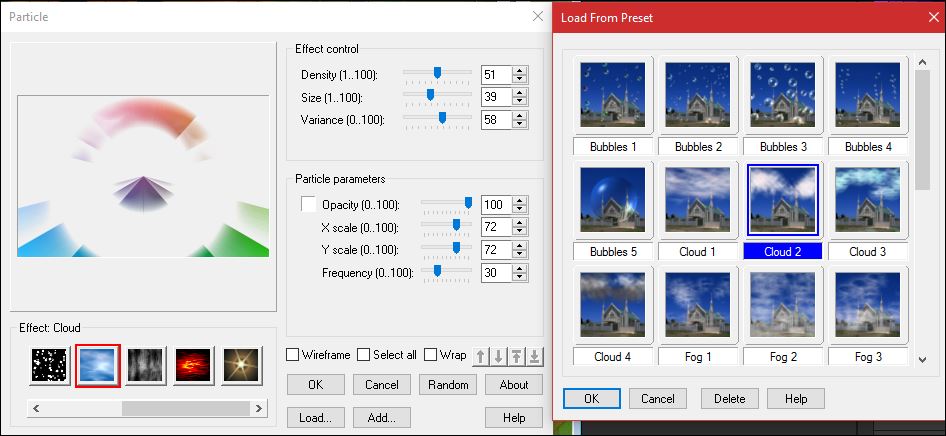Click the Density slider handle
Viewport: 946px width, 436px height.
pyautogui.click(x=437, y=73)
